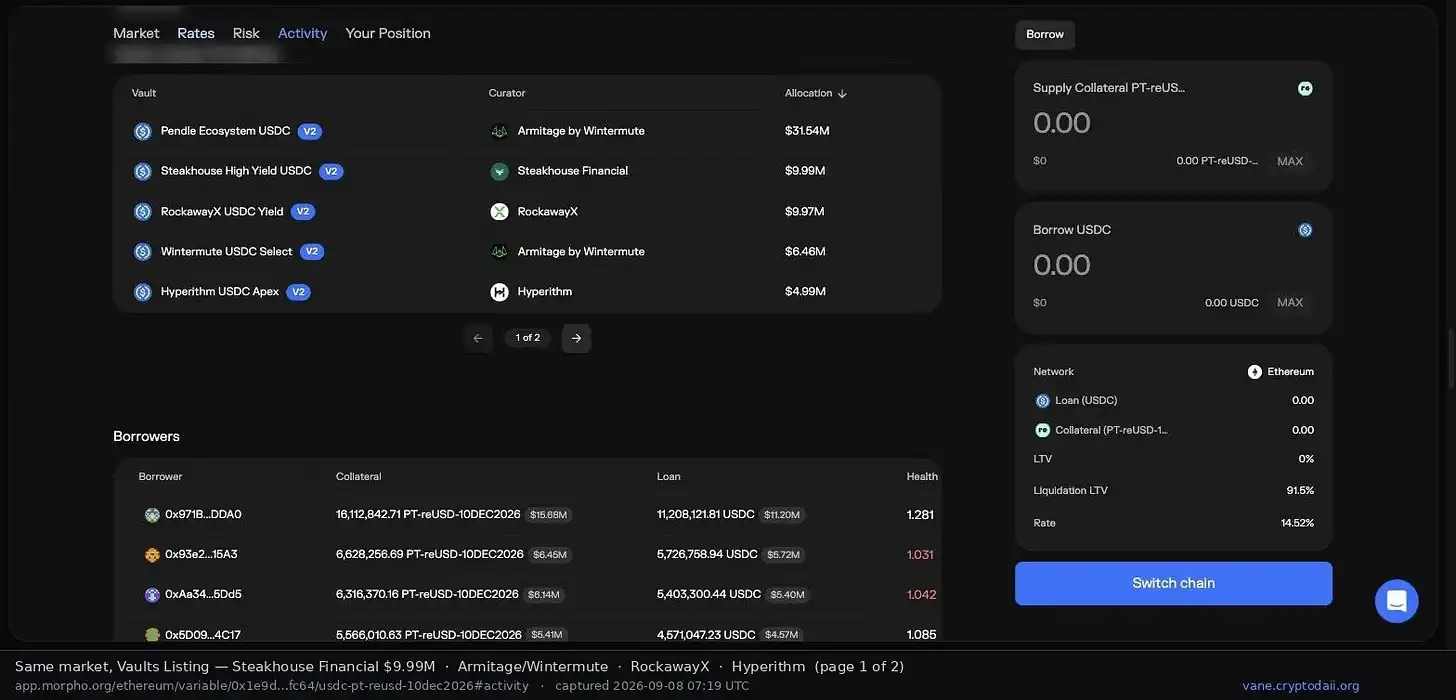Click supply collateral amount field 0.00
The image size is (1456, 700).
[x=1062, y=123]
